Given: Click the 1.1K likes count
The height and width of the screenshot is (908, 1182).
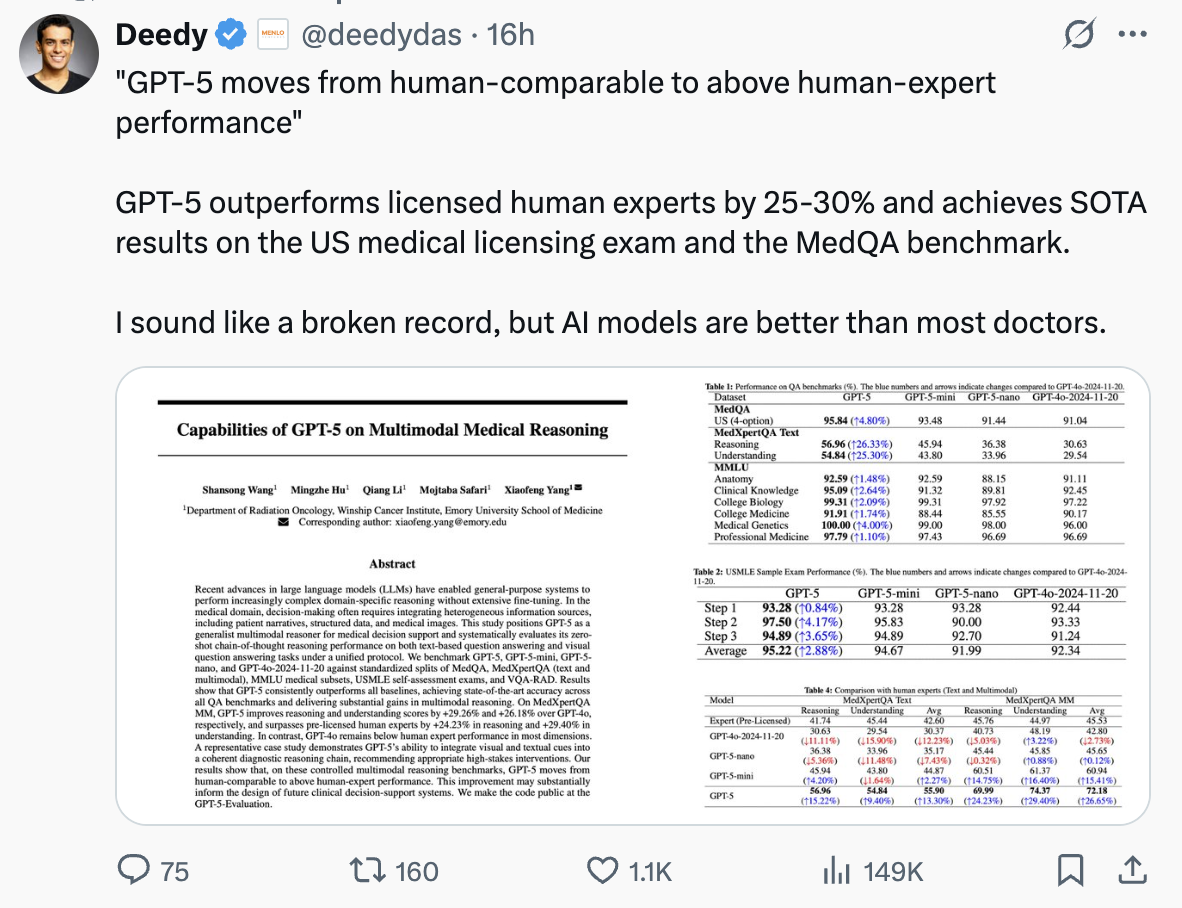Looking at the screenshot, I should (650, 872).
